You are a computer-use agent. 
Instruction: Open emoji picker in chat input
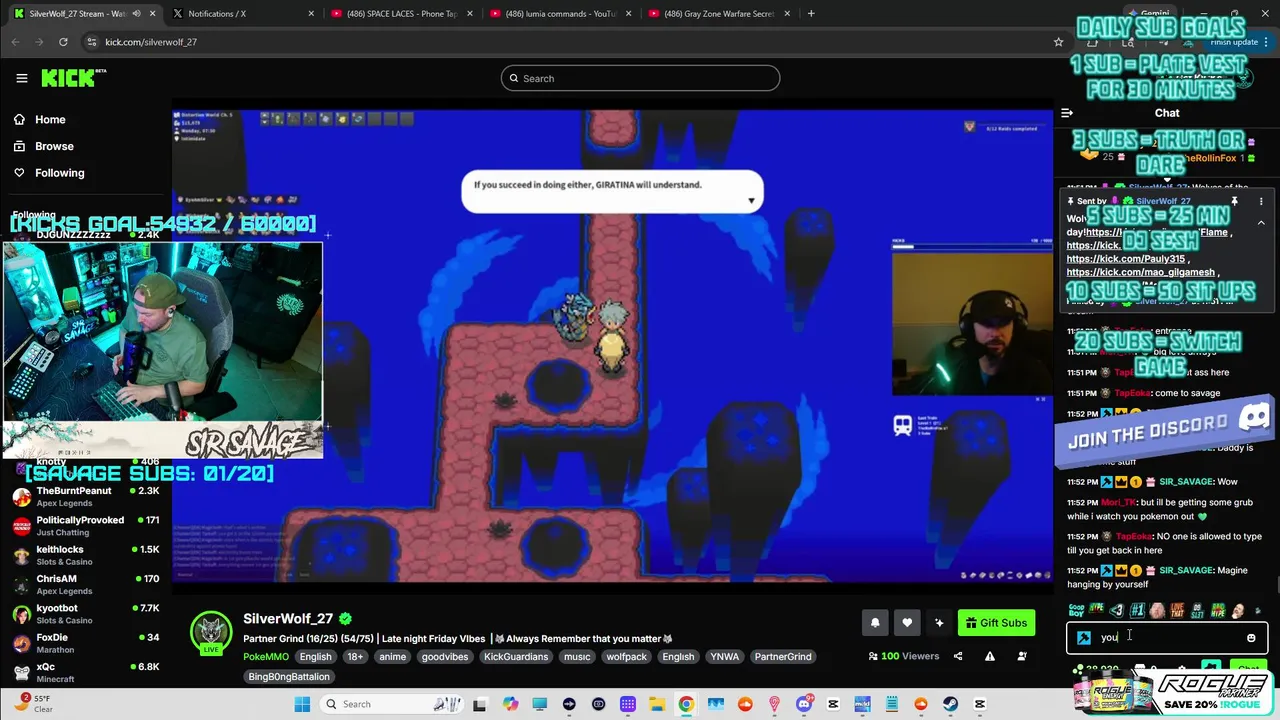[1251, 638]
